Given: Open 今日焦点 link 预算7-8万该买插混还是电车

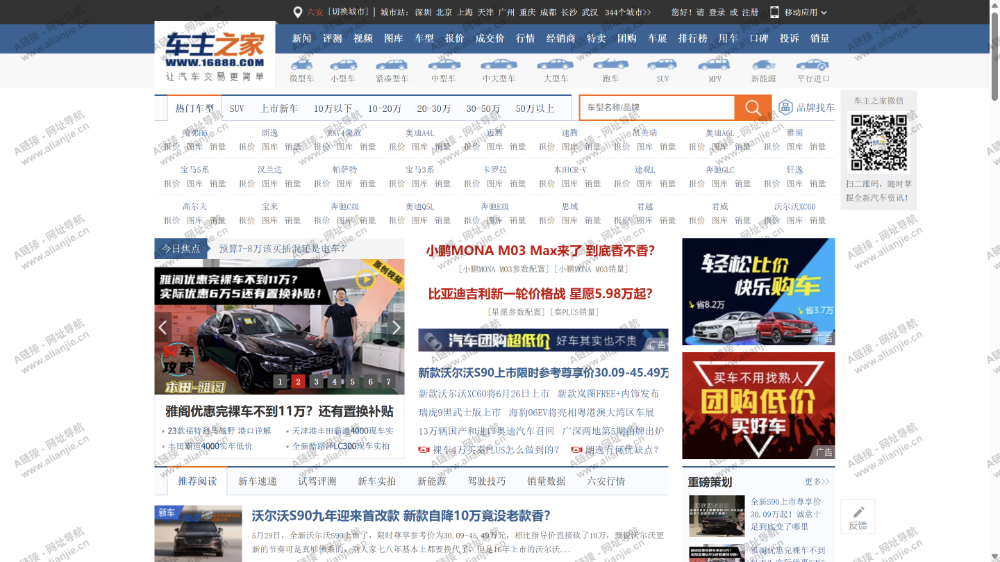Looking at the screenshot, I should pyautogui.click(x=282, y=249).
